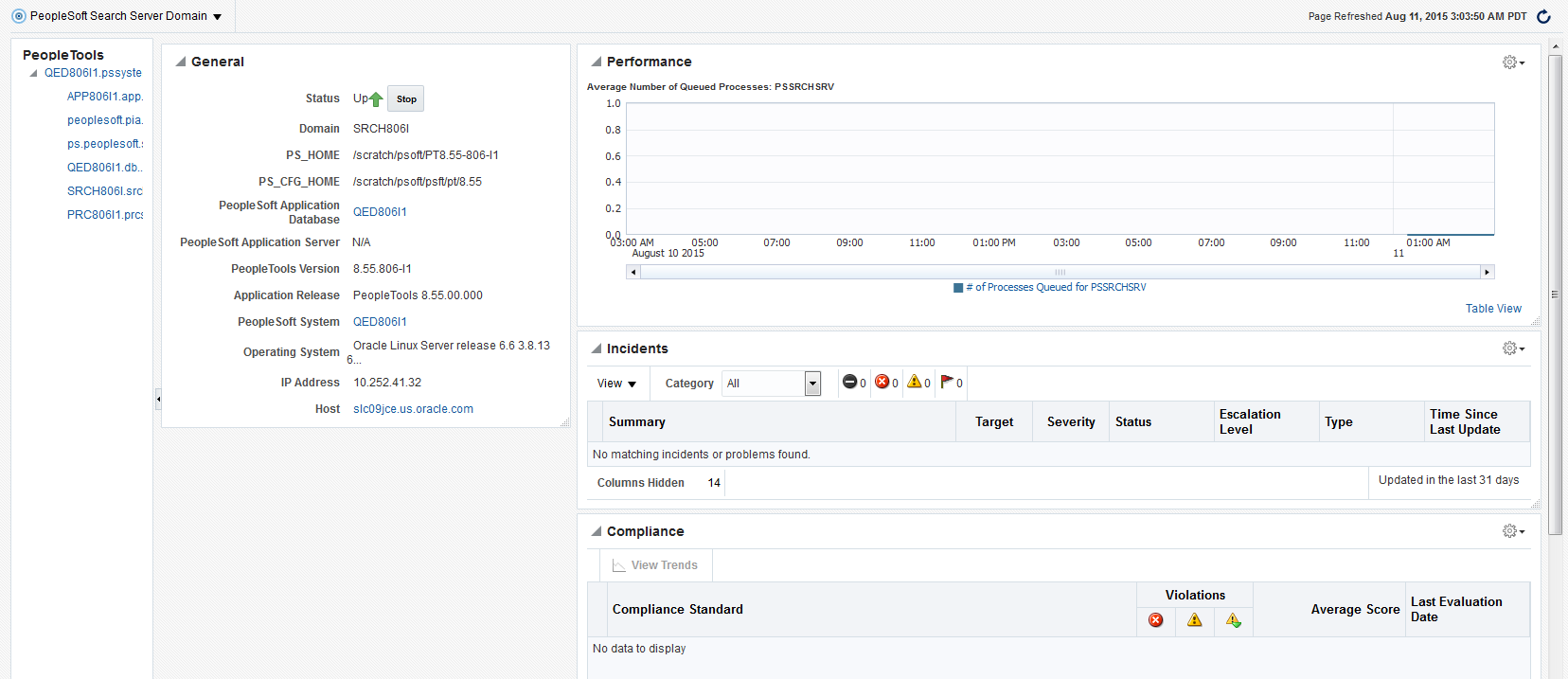Collapse the Incidents panel
Screen dimensions: 1568x679
[596, 348]
